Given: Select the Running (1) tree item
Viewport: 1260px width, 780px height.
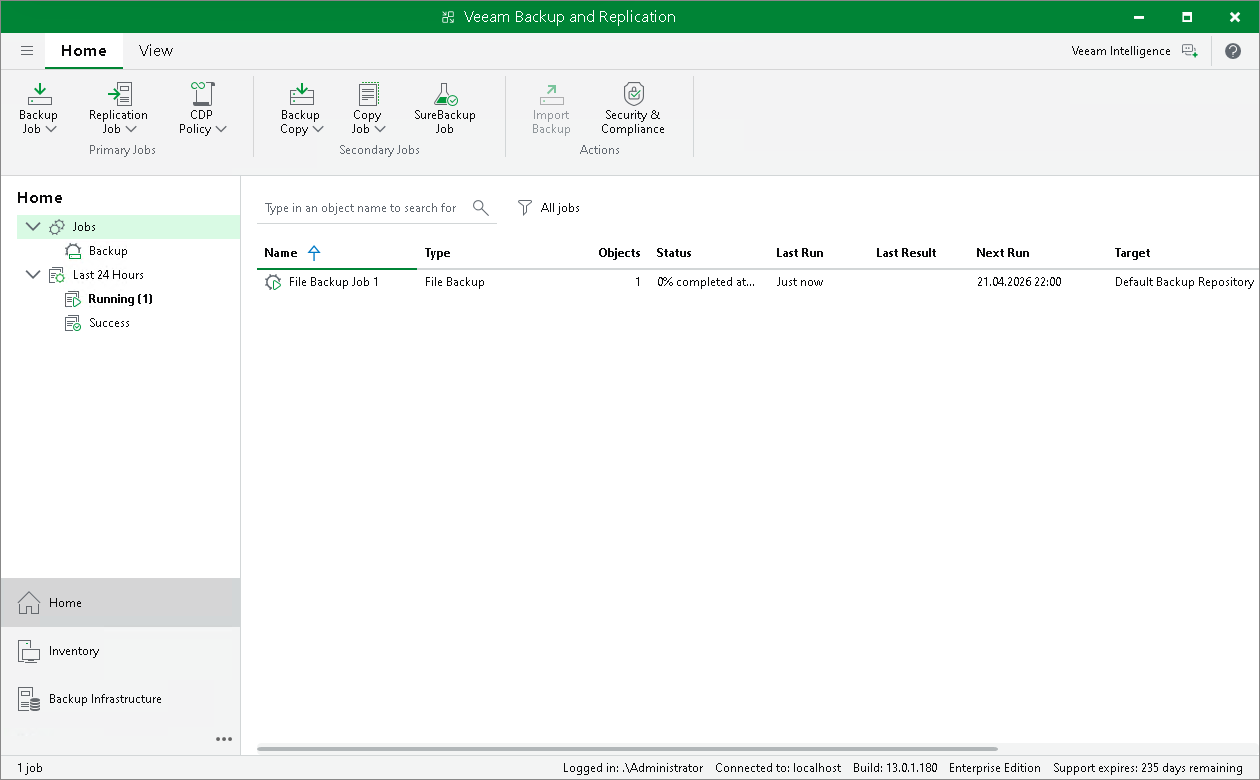Looking at the screenshot, I should [120, 299].
